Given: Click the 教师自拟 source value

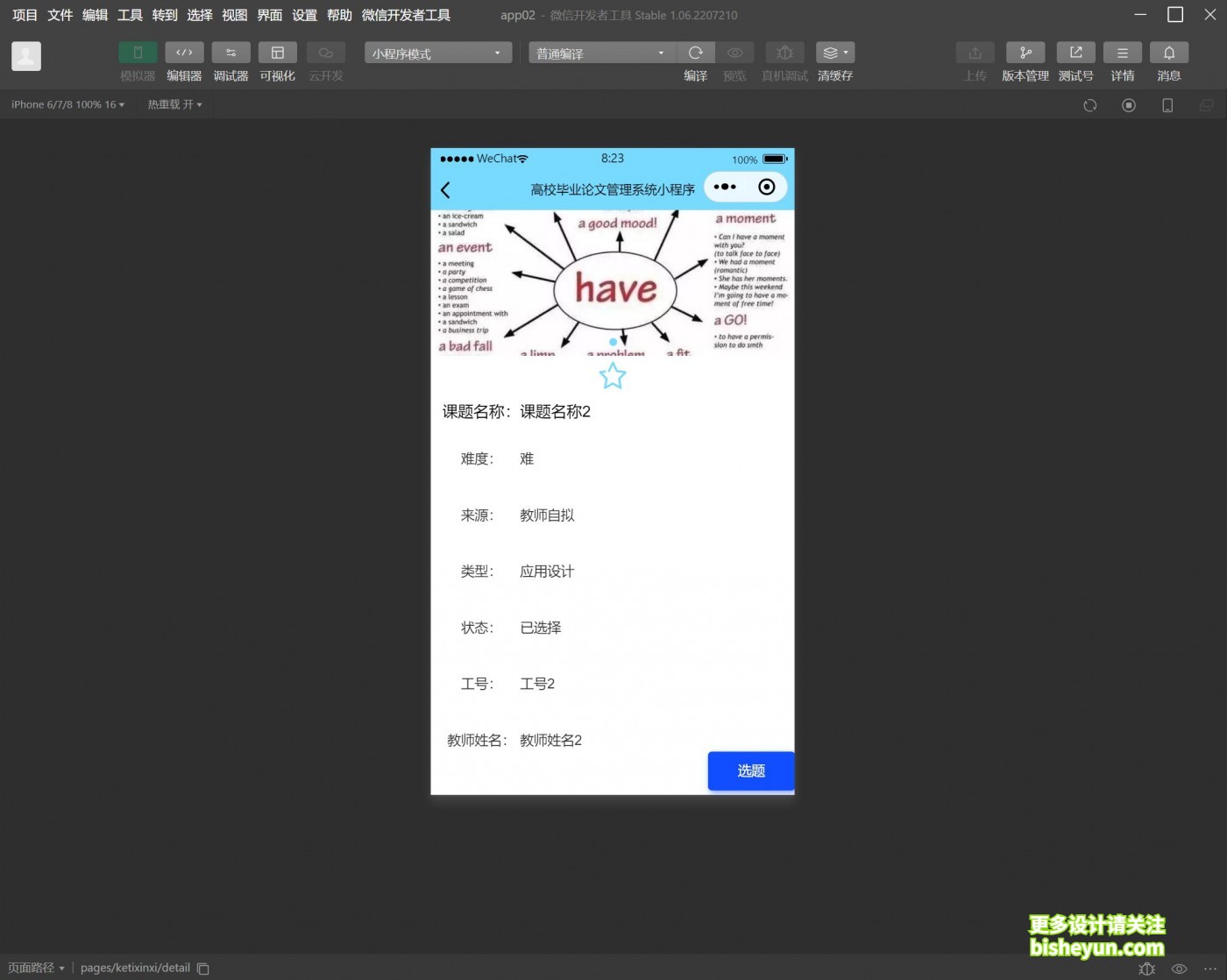Looking at the screenshot, I should coord(547,515).
